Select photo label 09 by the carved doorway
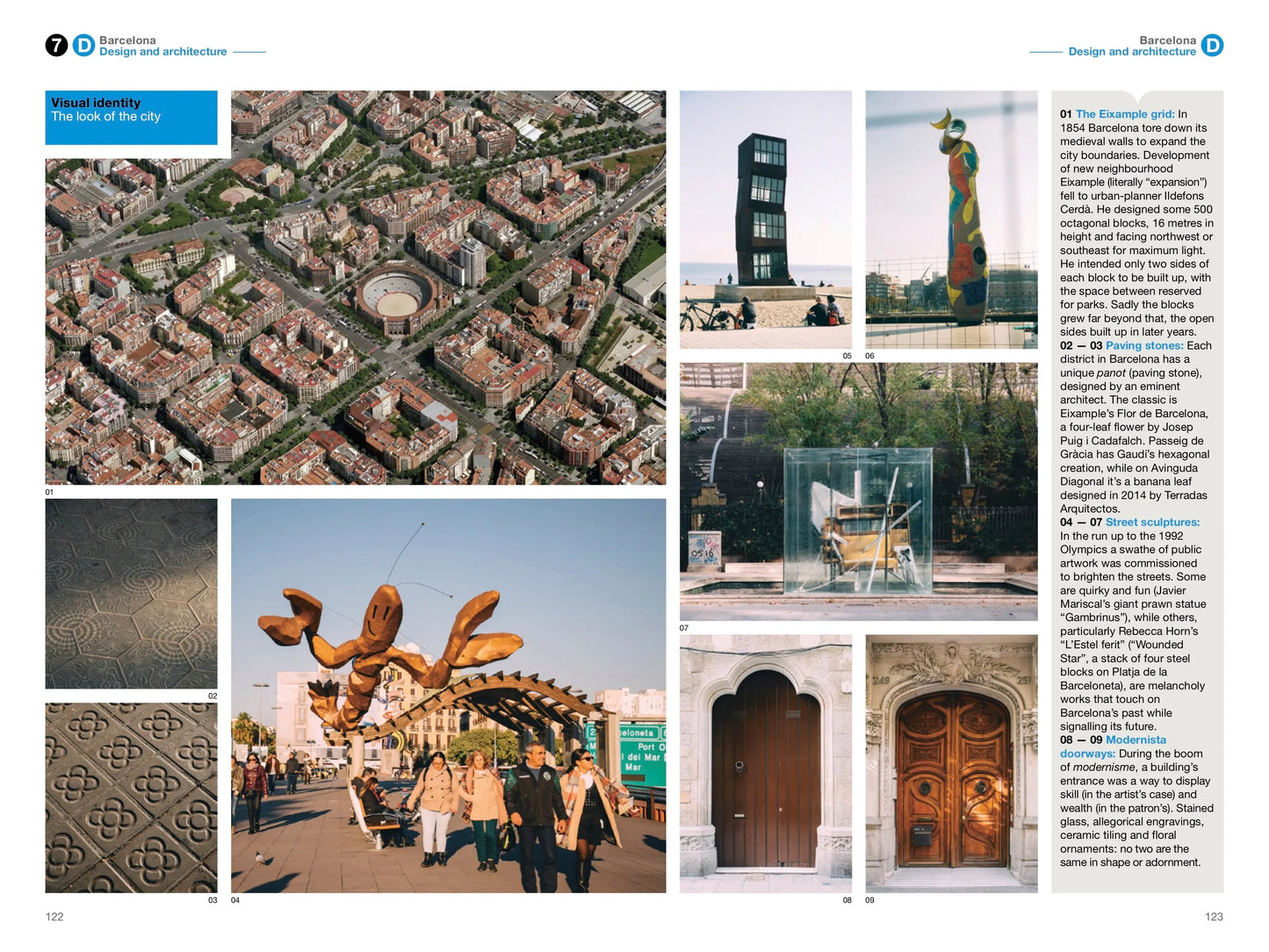 869,899
